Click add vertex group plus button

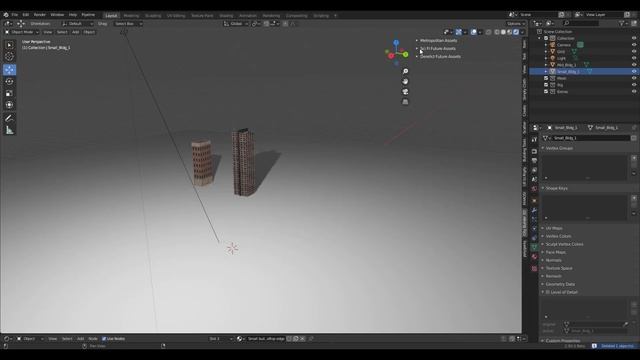pyautogui.click(x=634, y=158)
